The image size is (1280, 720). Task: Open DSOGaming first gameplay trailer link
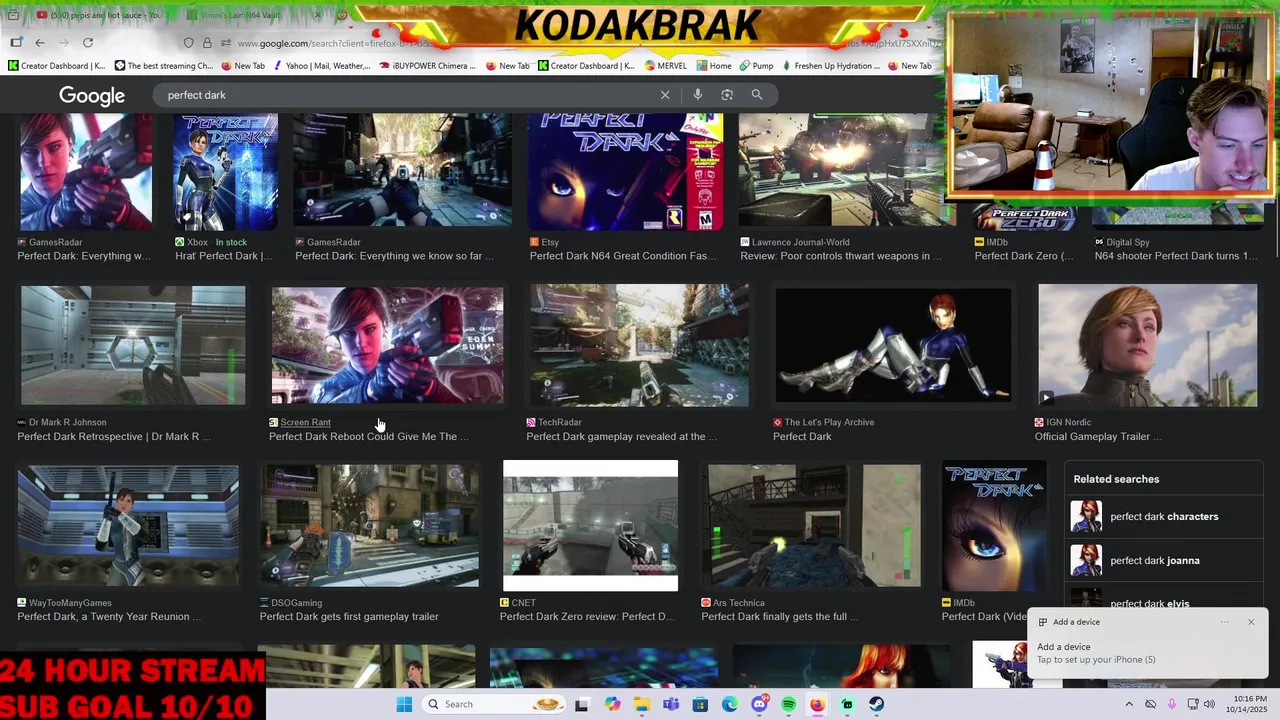pyautogui.click(x=349, y=616)
